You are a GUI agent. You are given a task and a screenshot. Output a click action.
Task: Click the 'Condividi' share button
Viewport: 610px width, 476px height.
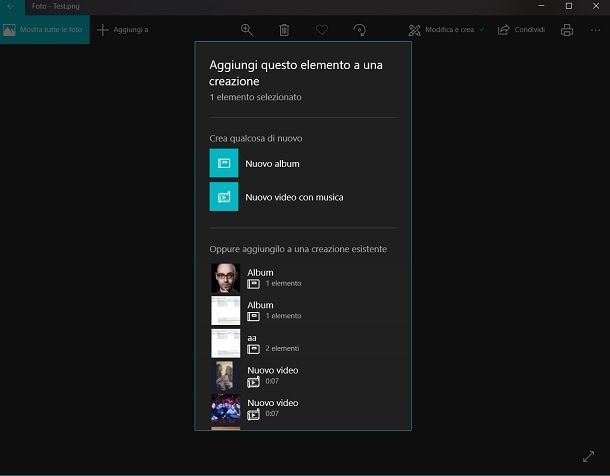pyautogui.click(x=521, y=30)
